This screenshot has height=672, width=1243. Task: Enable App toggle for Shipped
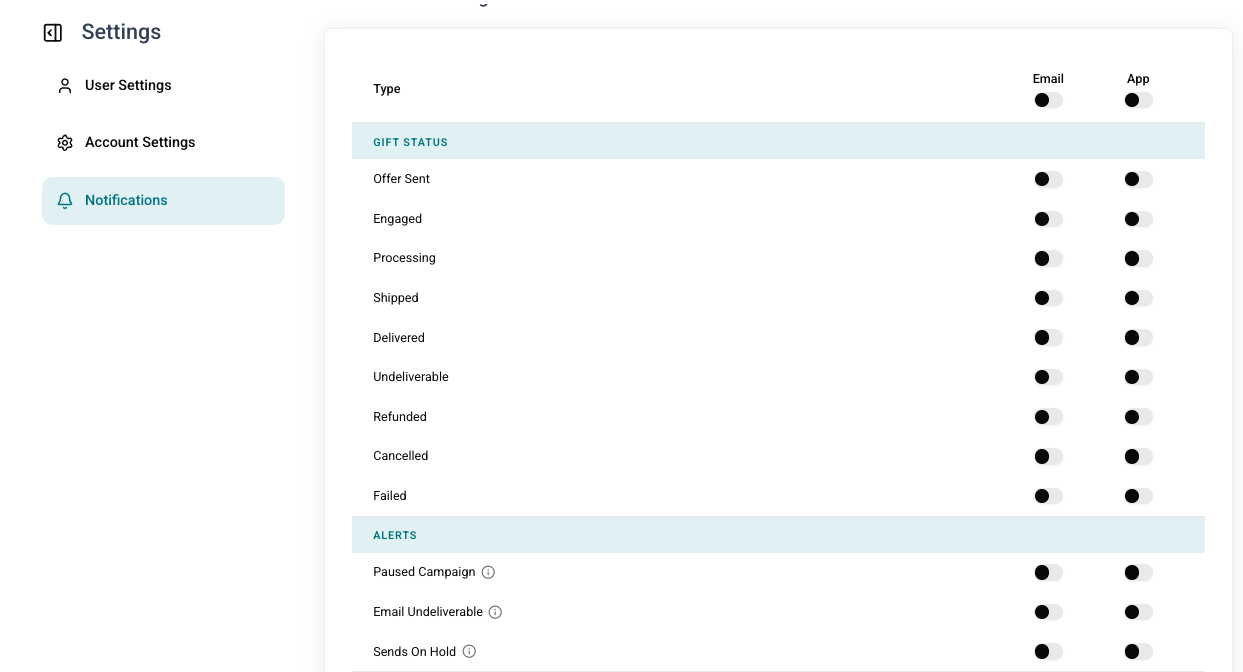tap(1138, 298)
